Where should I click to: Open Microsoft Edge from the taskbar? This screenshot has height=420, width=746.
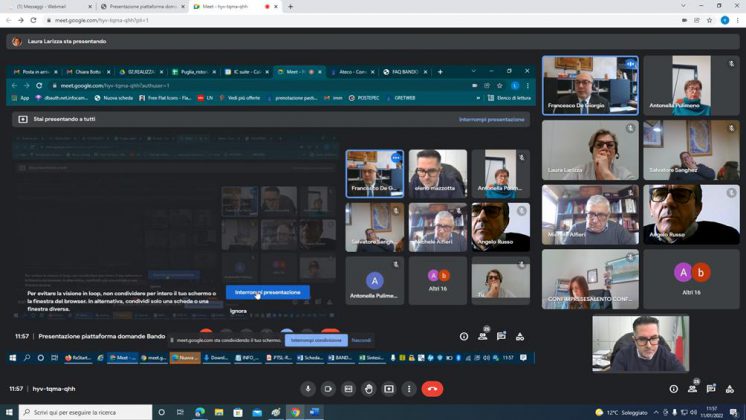point(199,412)
